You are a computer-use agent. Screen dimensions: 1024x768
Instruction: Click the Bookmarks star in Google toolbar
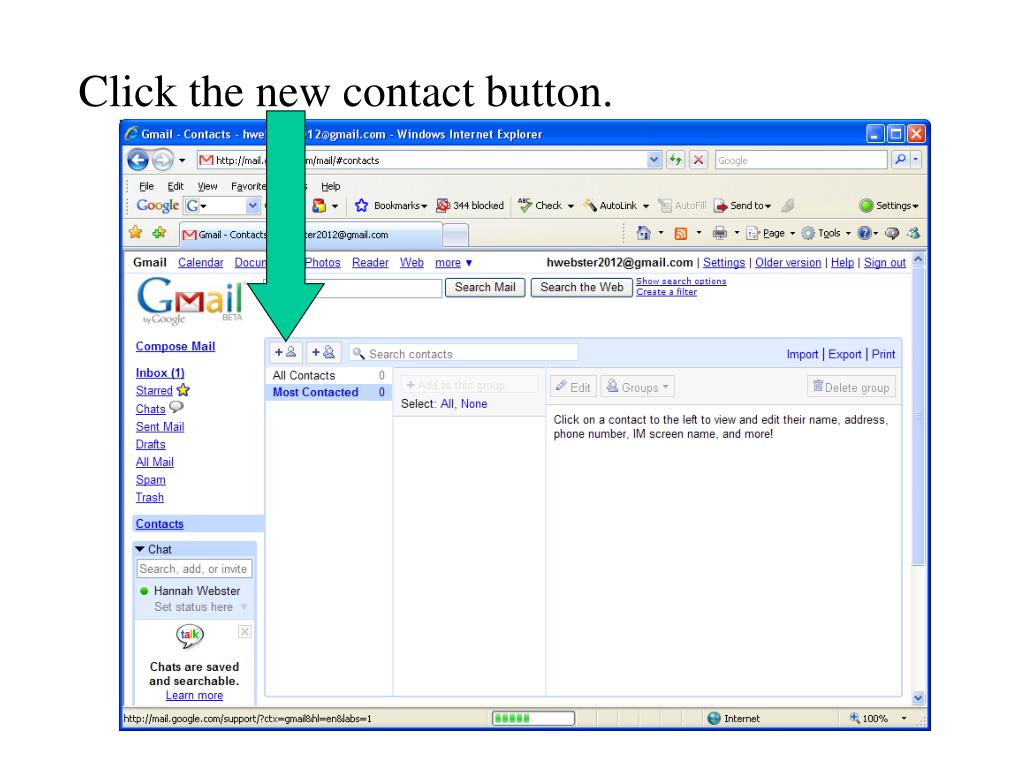tap(361, 206)
